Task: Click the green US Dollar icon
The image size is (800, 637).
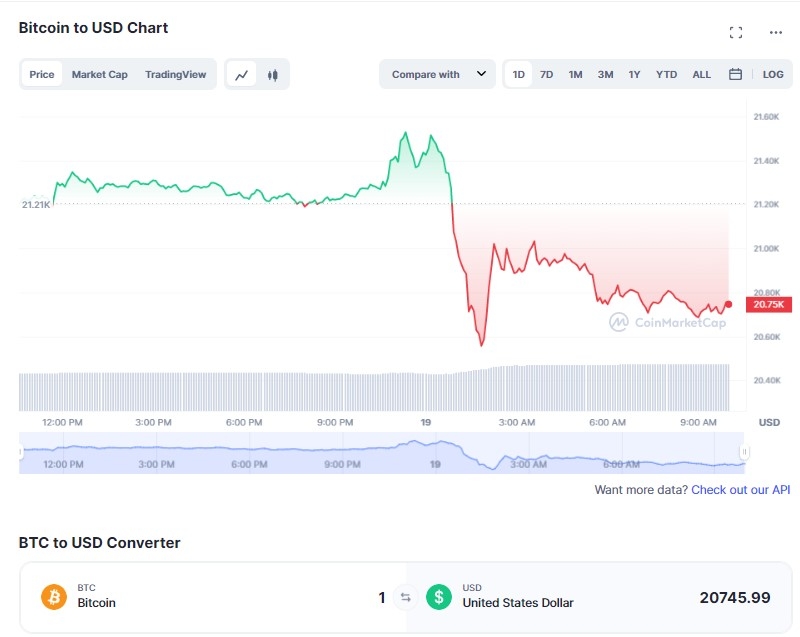Action: pyautogui.click(x=439, y=597)
